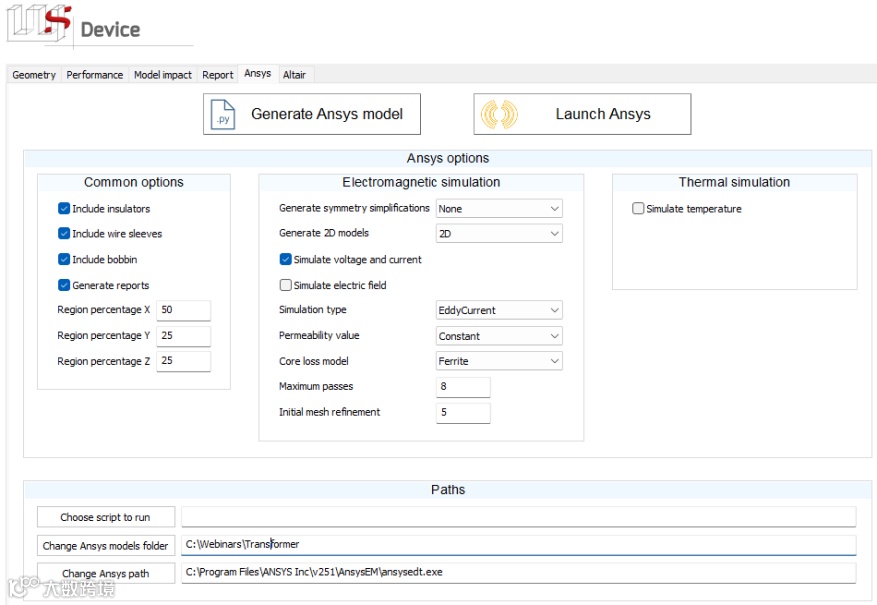Screen dimensions: 877x605
Task: Click the Ansys wave logo icon
Action: click(499, 114)
